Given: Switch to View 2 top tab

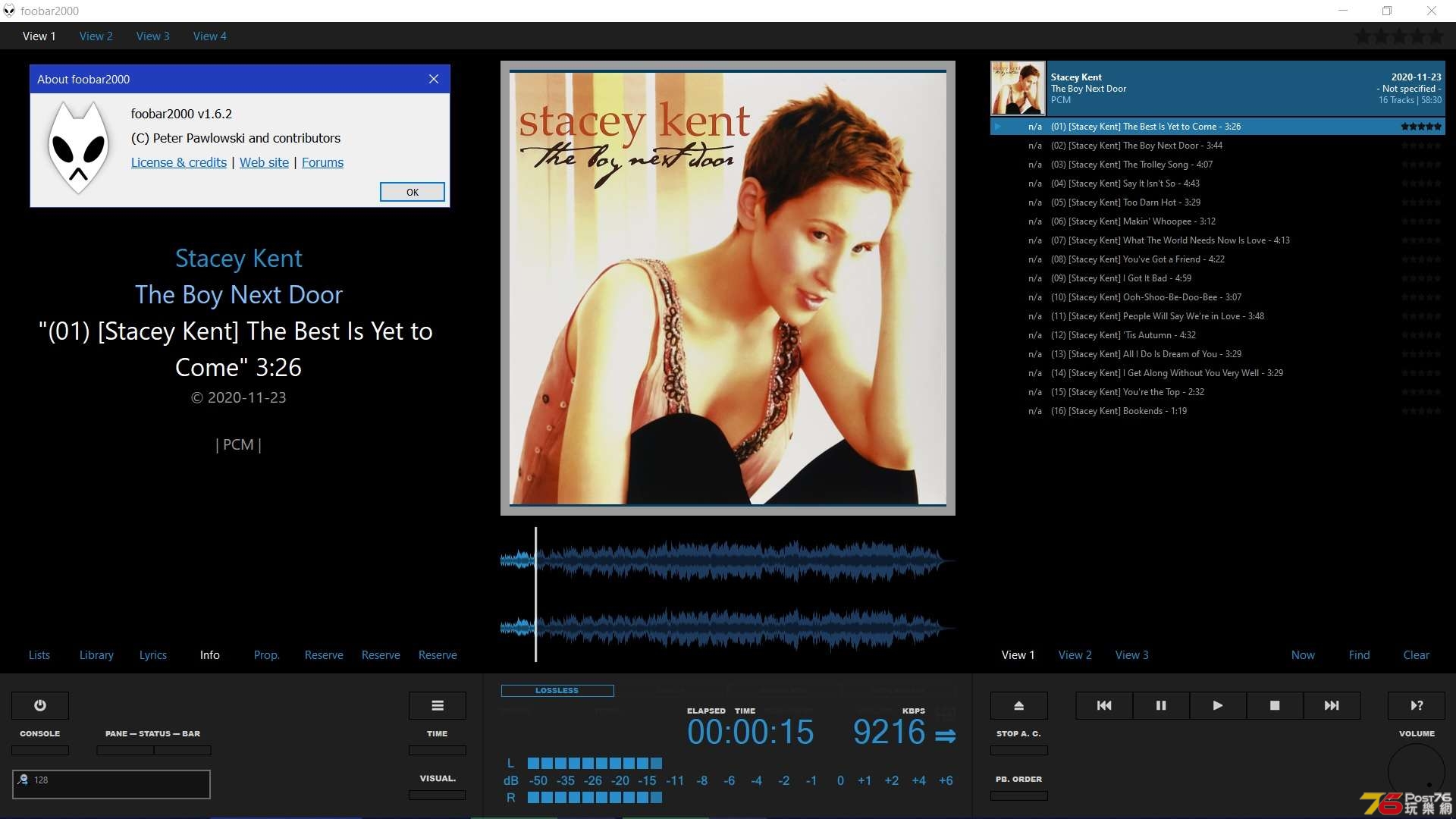Looking at the screenshot, I should pos(96,36).
